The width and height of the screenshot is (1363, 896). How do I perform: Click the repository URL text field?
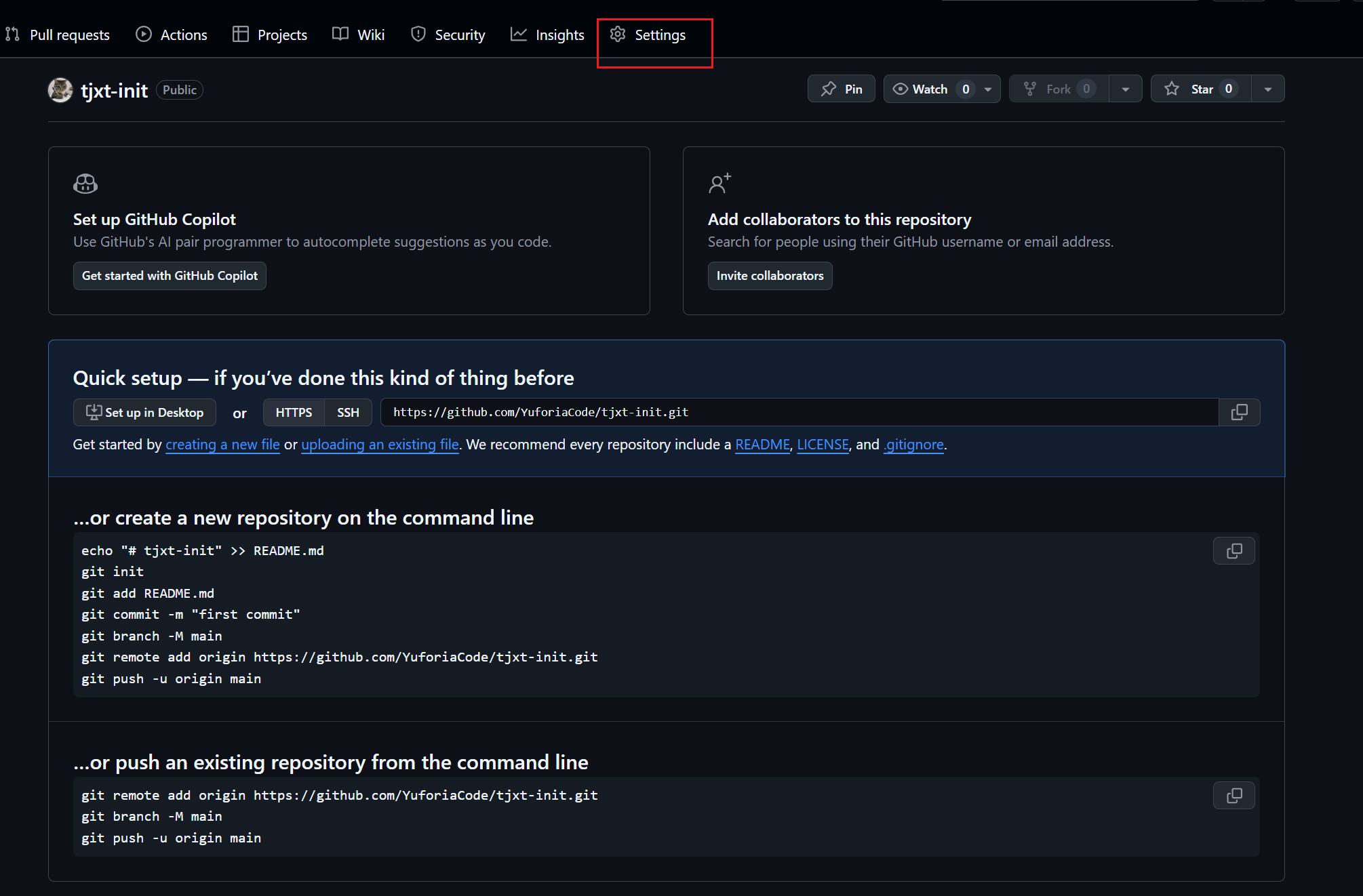799,412
